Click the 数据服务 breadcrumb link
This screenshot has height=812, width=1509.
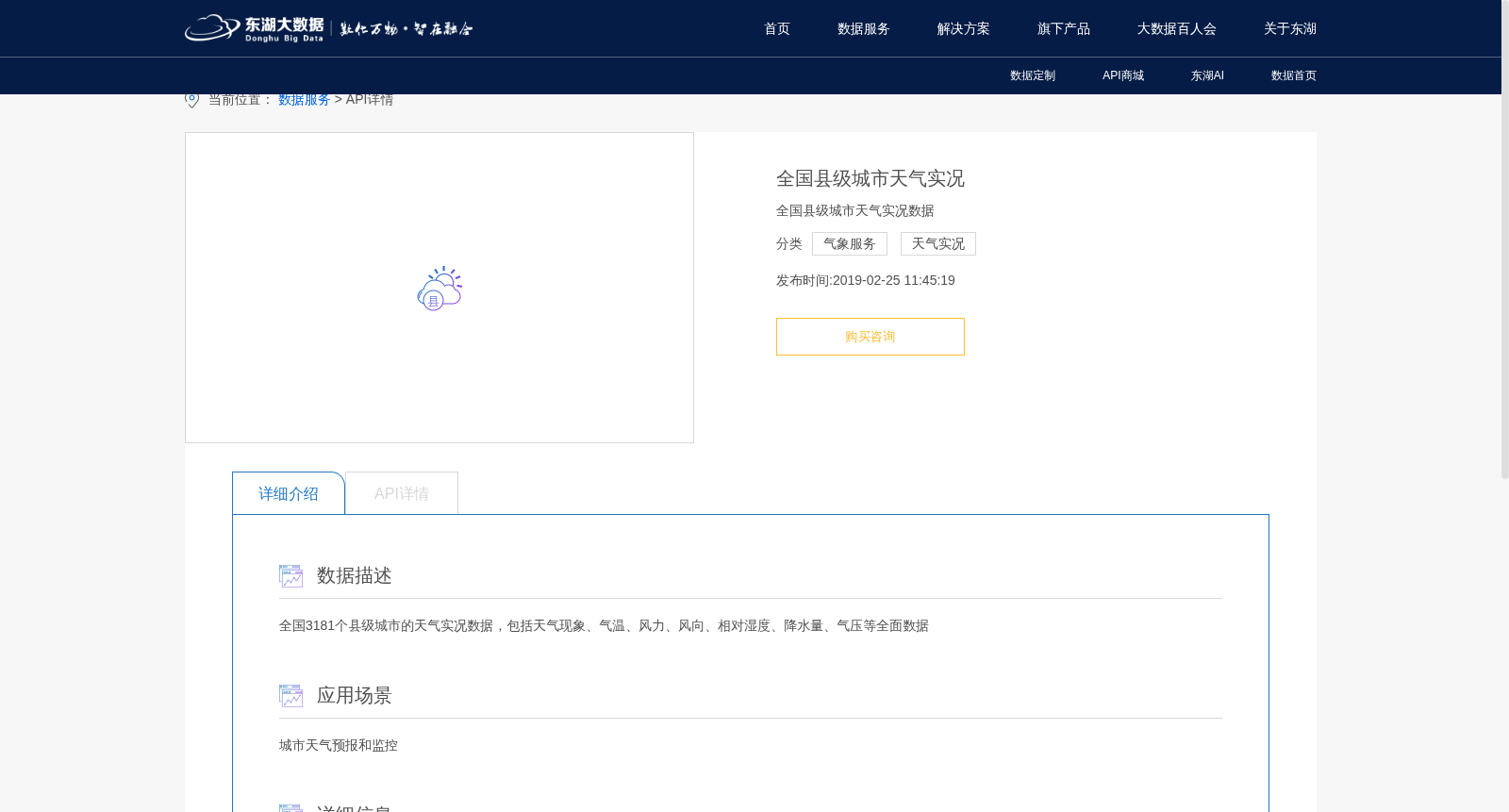304,100
